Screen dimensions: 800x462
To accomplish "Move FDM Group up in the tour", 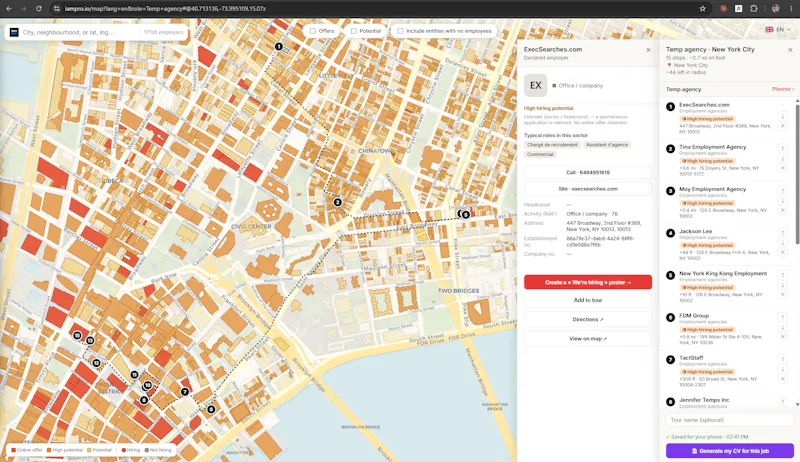I will [783, 317].
